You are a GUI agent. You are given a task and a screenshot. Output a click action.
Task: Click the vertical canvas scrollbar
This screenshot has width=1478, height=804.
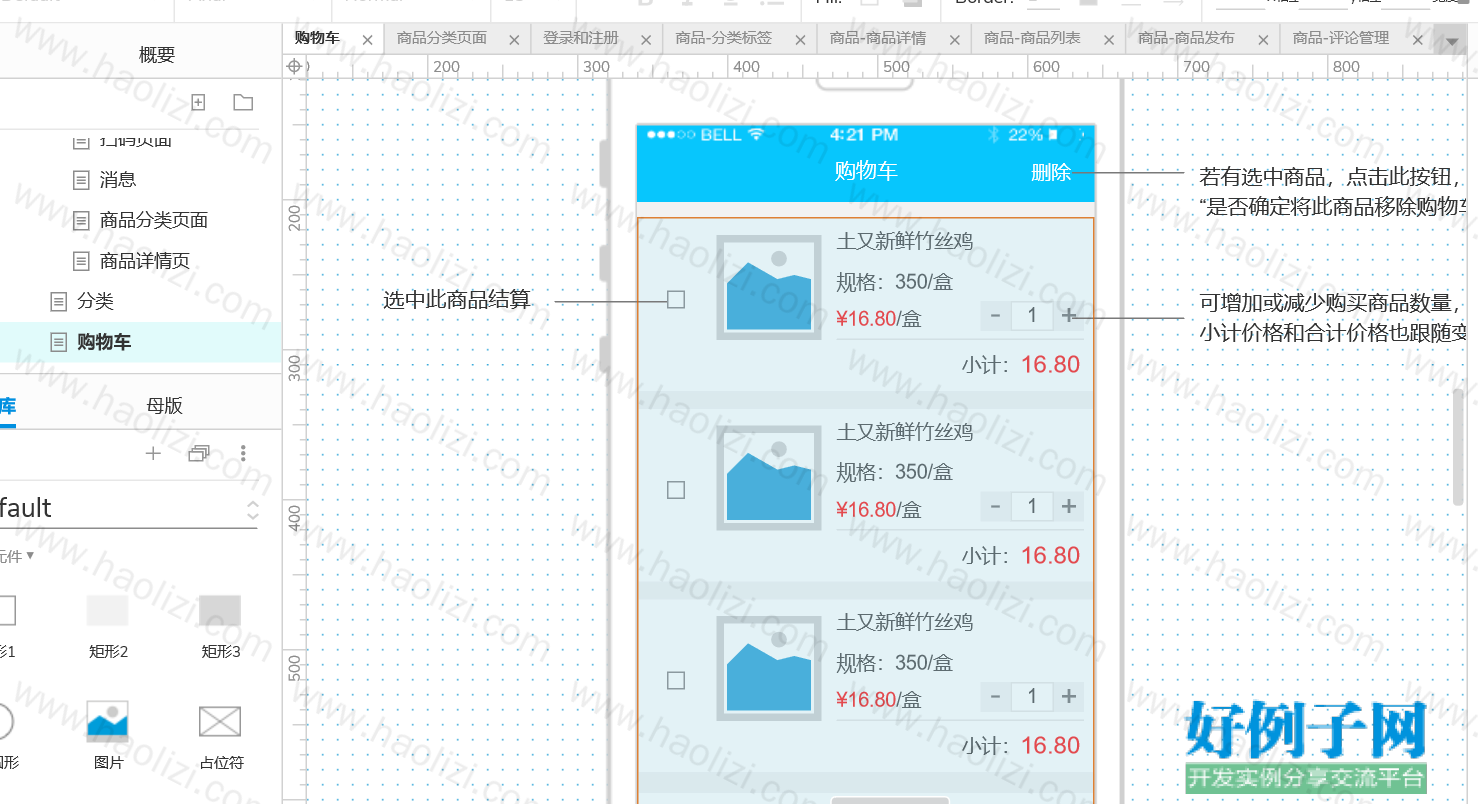tap(1458, 446)
